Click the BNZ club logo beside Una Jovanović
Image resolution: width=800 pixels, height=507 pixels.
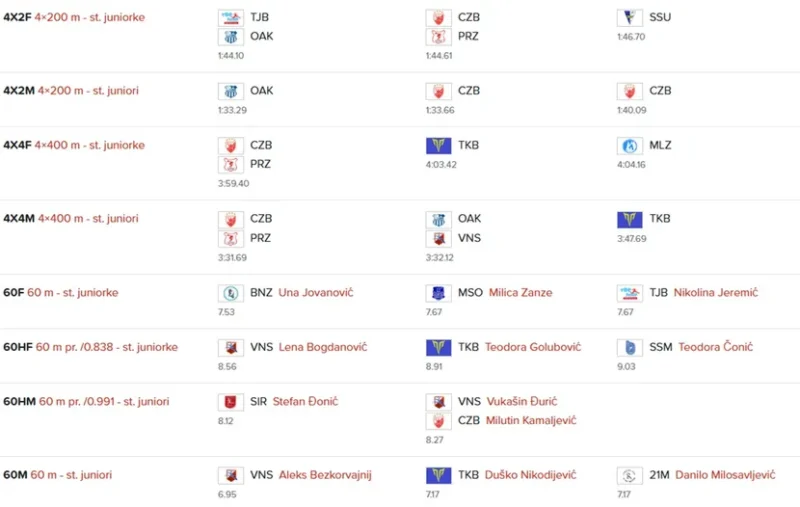coord(231,293)
